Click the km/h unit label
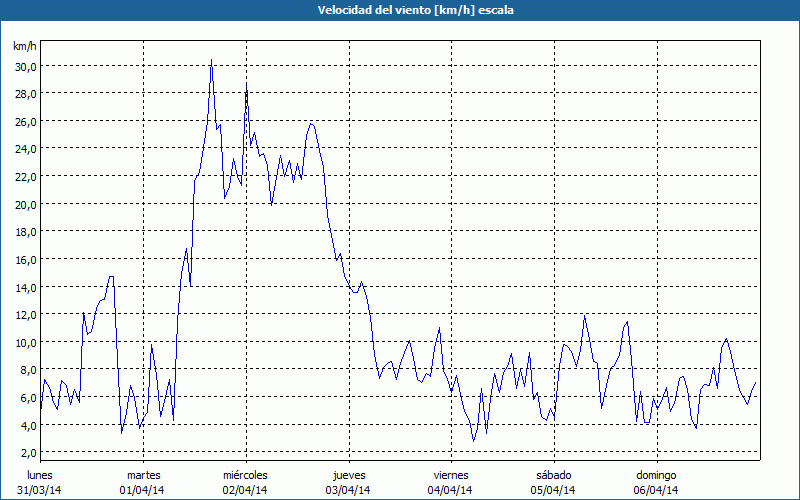 tap(24, 47)
